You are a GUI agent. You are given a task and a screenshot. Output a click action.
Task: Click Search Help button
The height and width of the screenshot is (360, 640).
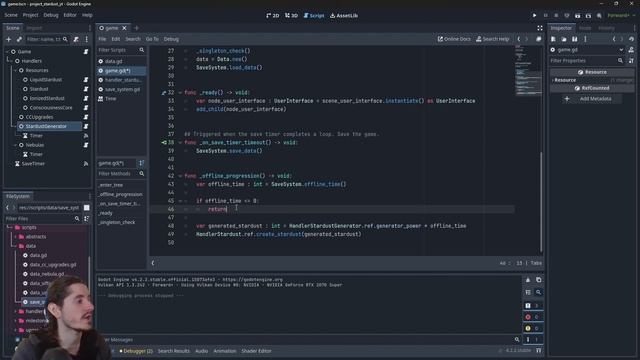click(493, 39)
